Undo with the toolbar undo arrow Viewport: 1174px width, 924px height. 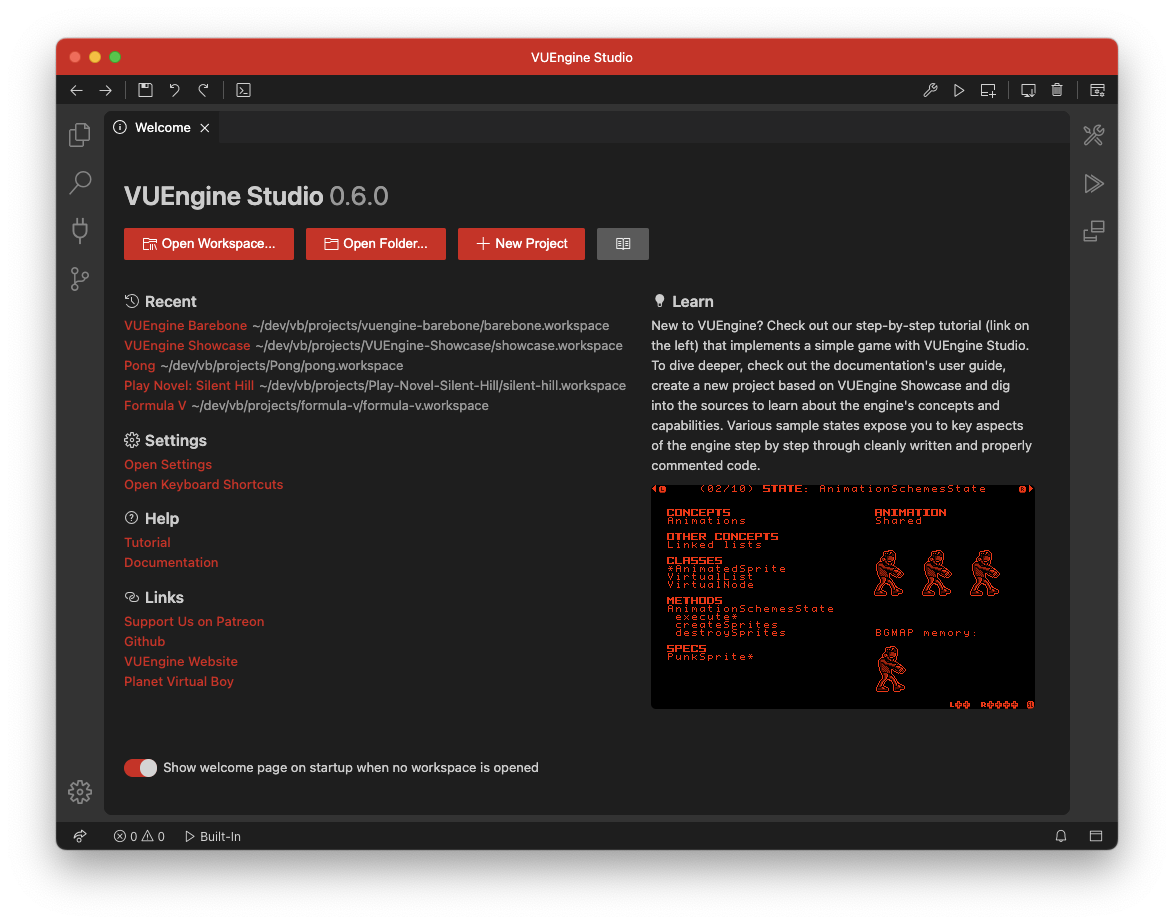[x=174, y=91]
